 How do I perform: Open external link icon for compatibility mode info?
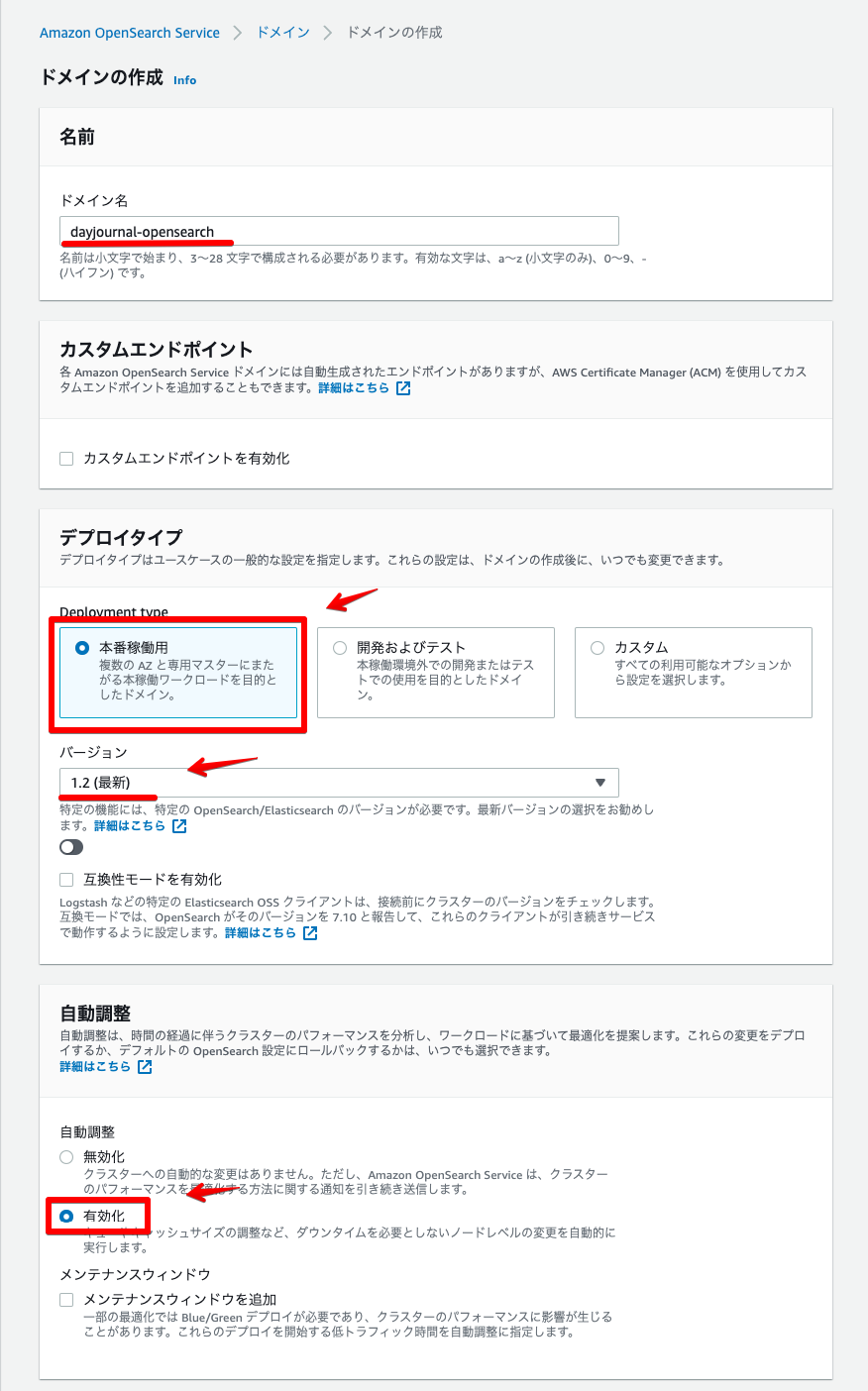307,932
